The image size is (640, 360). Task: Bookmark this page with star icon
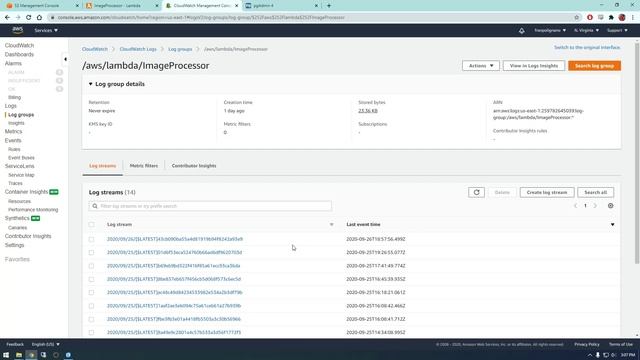577,18
